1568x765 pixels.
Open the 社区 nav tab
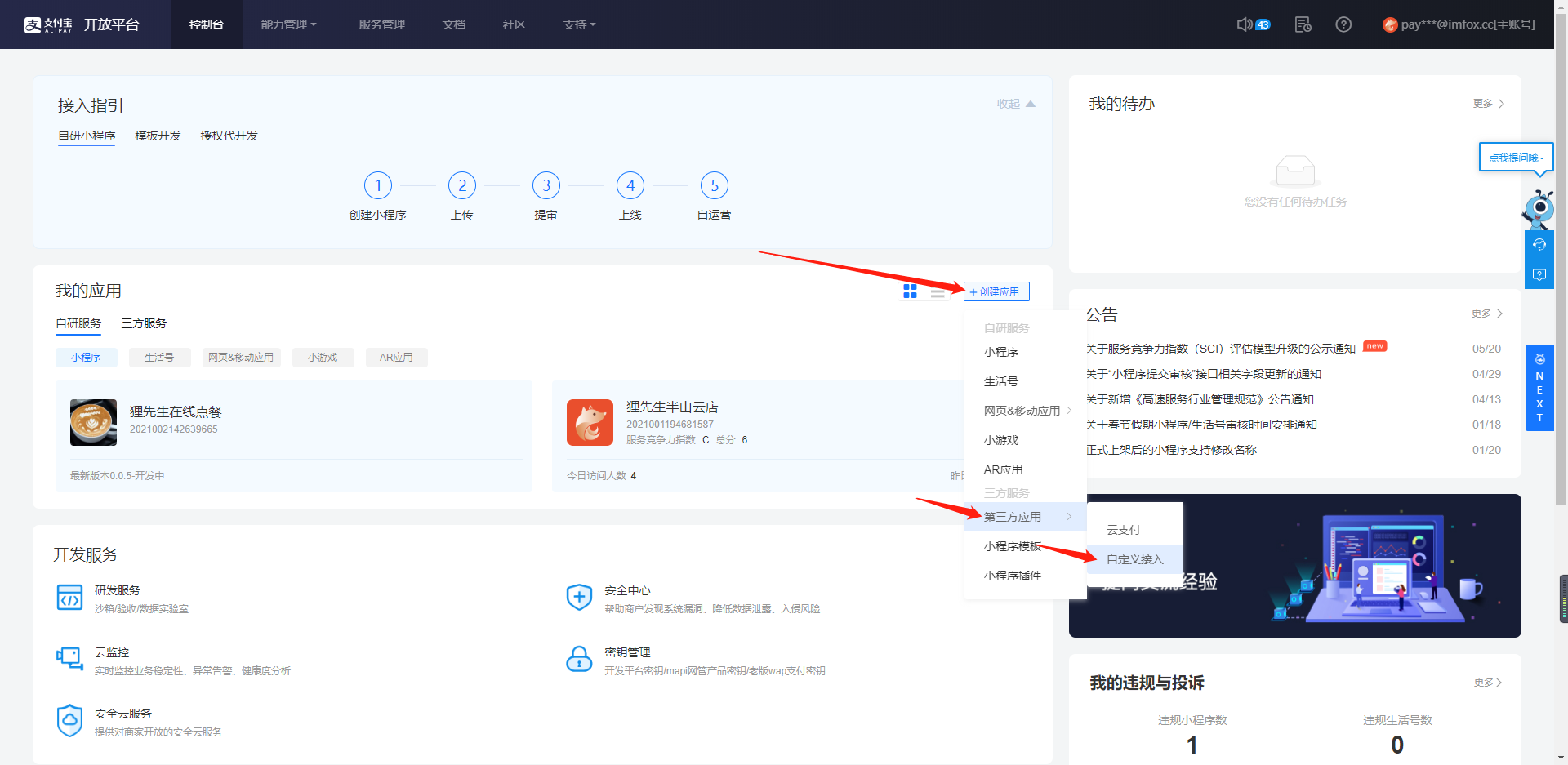click(514, 24)
